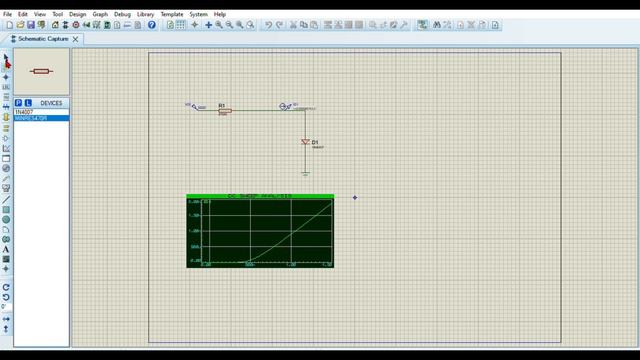Click the false origin toolbar icon
The height and width of the screenshot is (360, 640).
click(x=195, y=25)
